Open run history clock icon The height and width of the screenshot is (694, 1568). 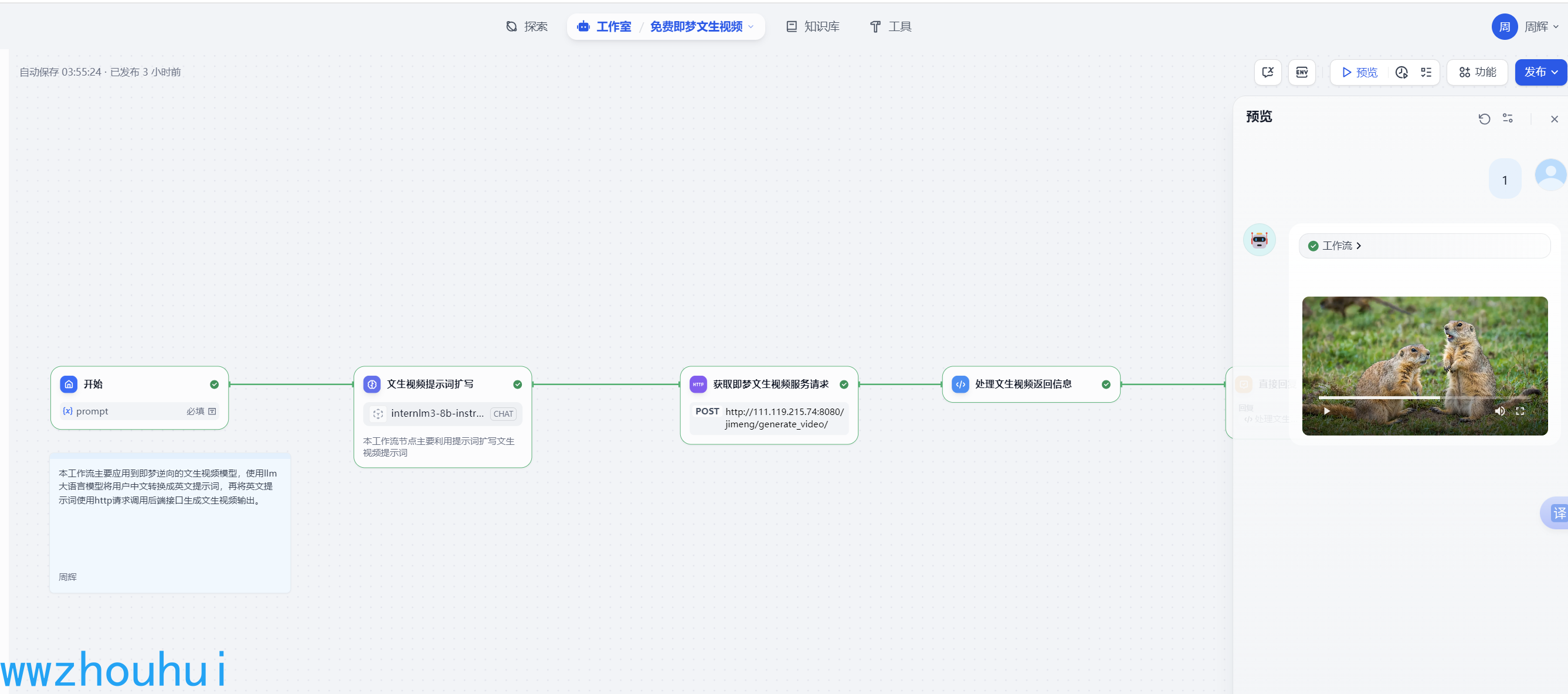[x=1401, y=72]
